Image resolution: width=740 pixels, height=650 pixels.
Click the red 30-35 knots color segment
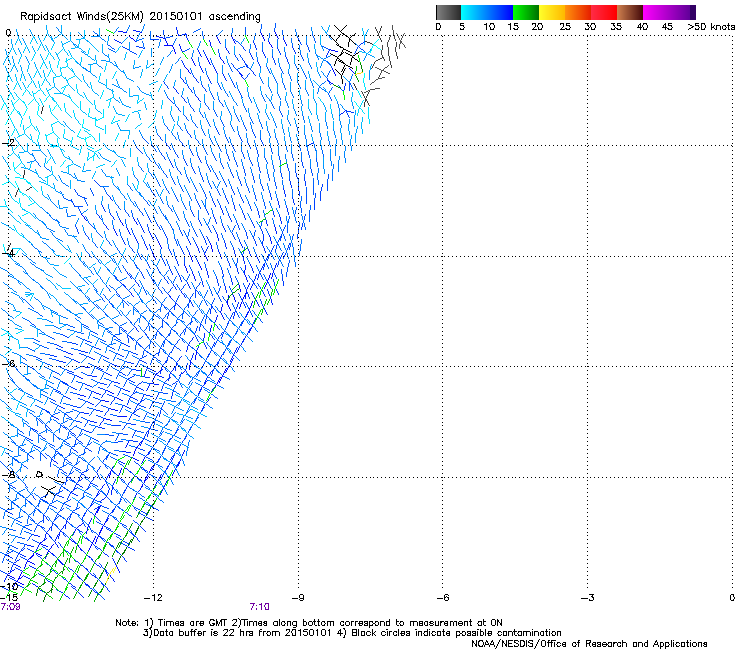(x=604, y=12)
